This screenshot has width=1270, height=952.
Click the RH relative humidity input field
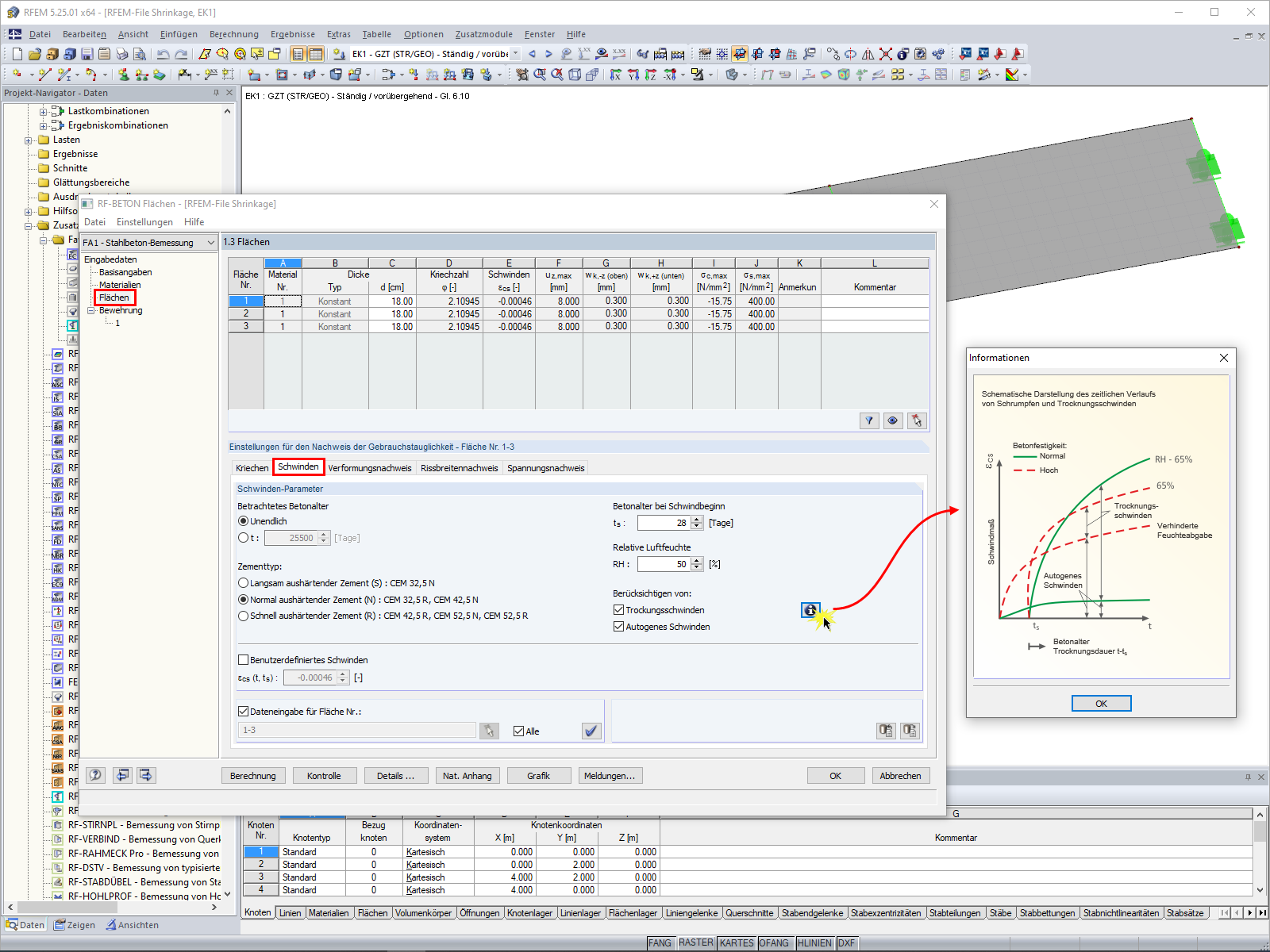pos(664,564)
